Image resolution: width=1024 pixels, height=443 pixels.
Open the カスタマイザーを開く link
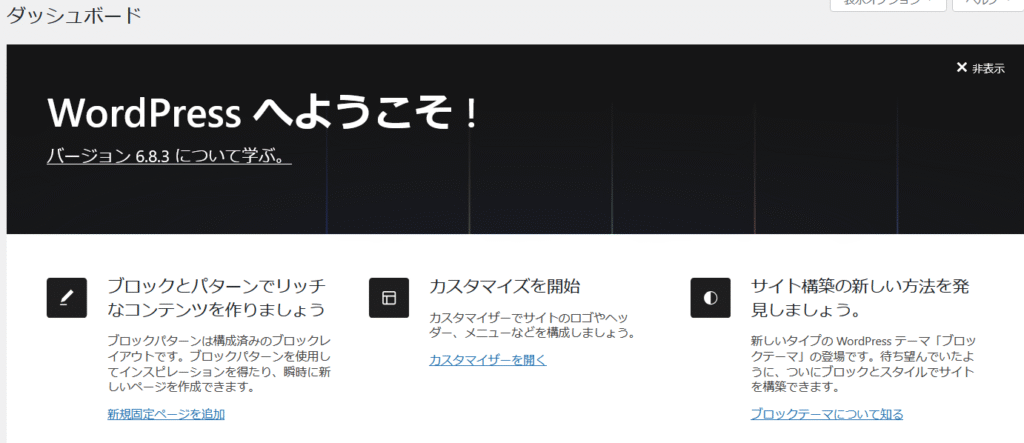click(488, 360)
